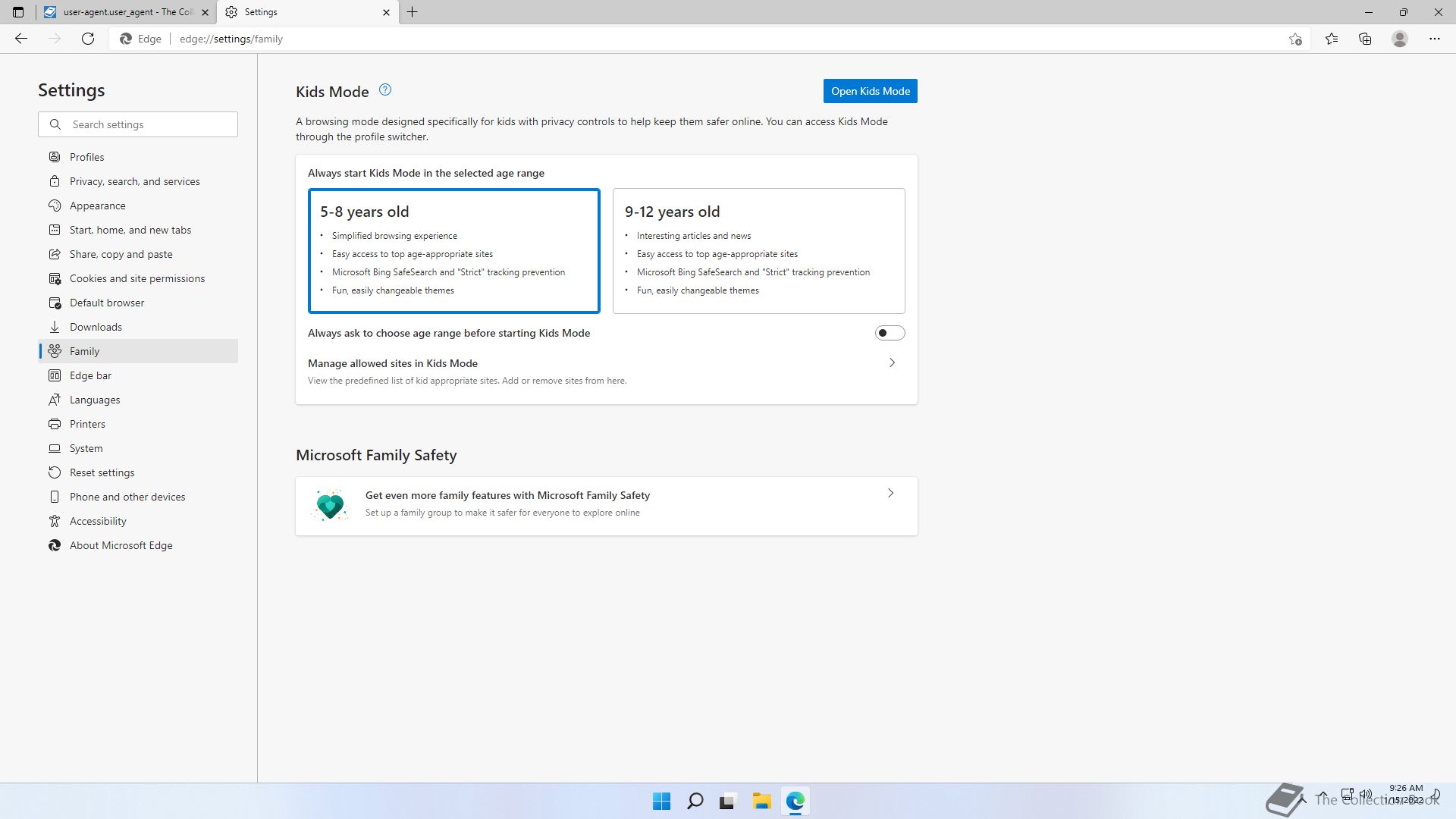Open Share, copy and paste settings

click(x=138, y=254)
